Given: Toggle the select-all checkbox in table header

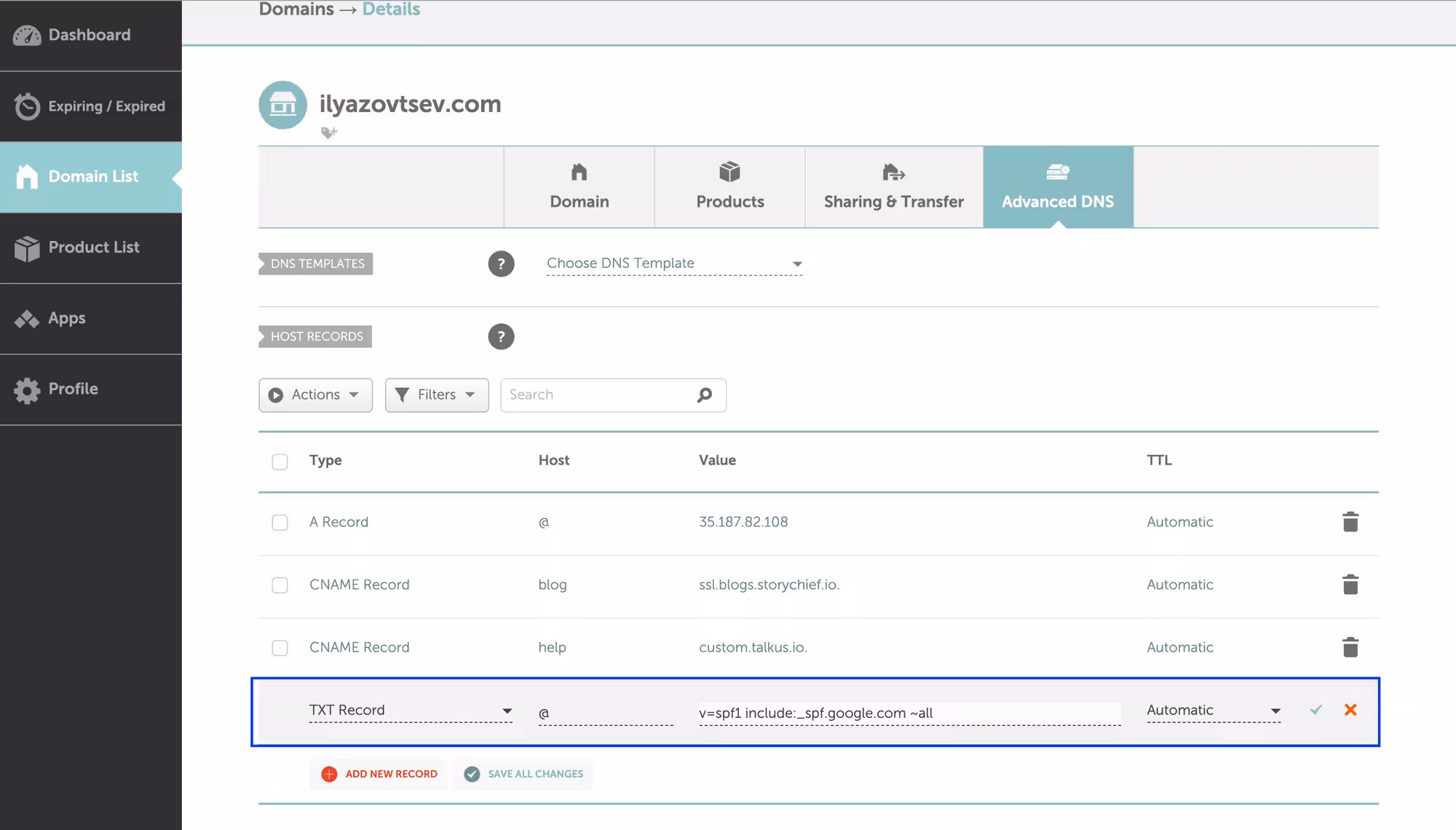Looking at the screenshot, I should 280,462.
